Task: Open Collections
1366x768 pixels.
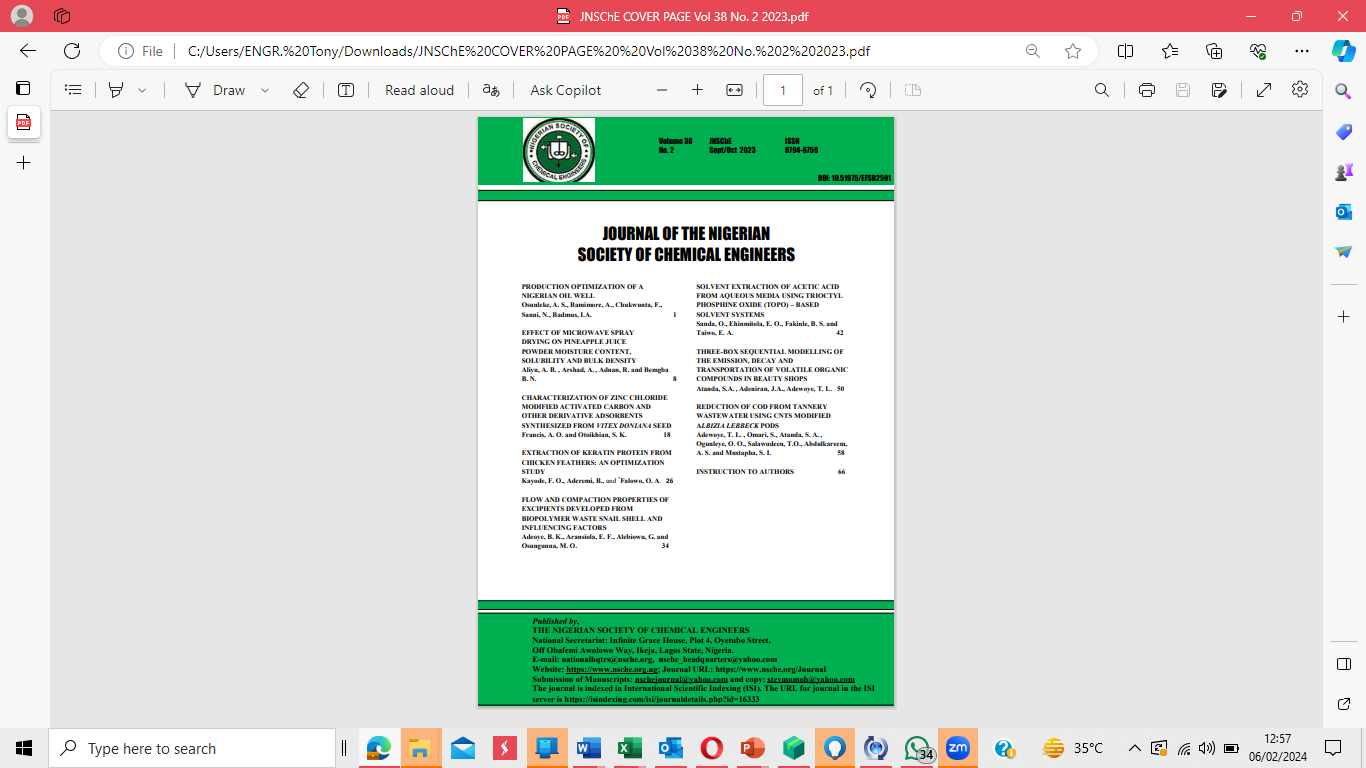Action: coord(1214,51)
